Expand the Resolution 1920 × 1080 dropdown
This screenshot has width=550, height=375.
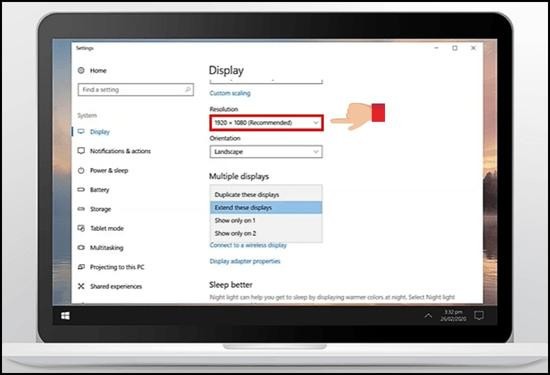[x=266, y=123]
